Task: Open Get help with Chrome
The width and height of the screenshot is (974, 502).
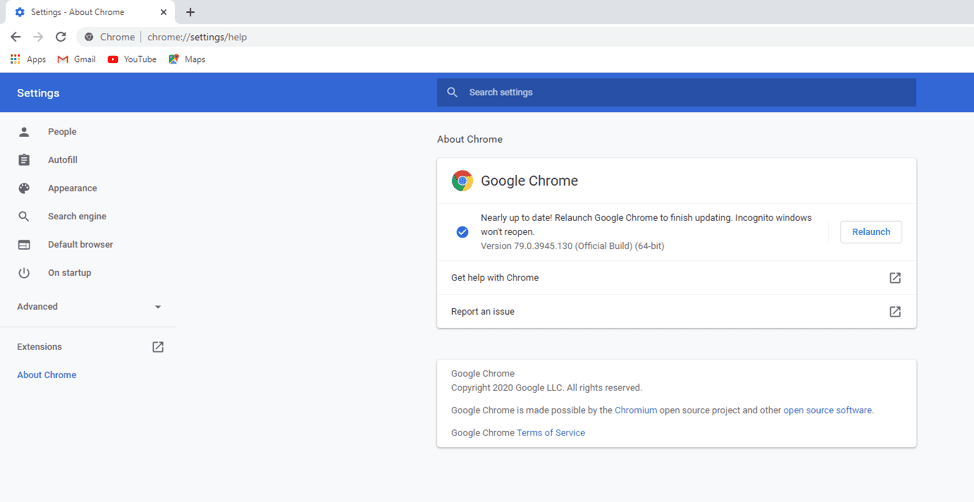Action: [x=676, y=278]
